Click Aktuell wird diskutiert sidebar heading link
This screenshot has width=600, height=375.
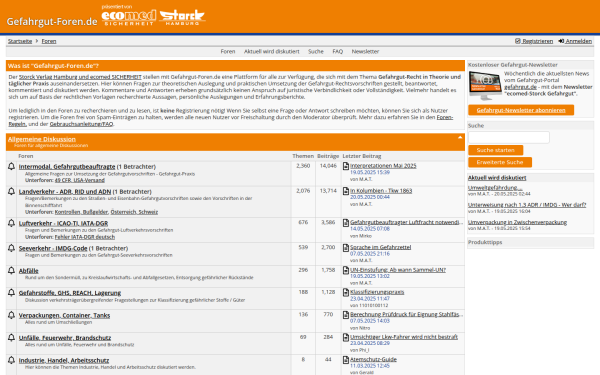tap(497, 178)
